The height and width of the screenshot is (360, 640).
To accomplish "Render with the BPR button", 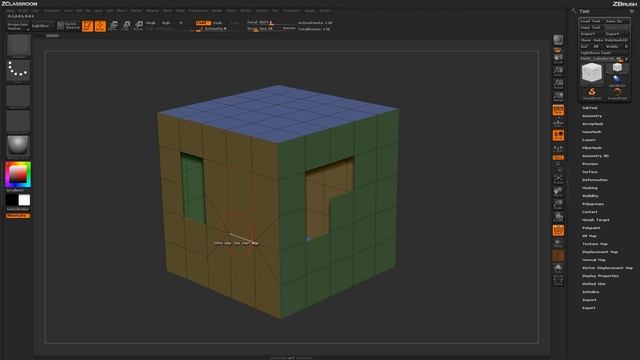I will pyautogui.click(x=558, y=40).
